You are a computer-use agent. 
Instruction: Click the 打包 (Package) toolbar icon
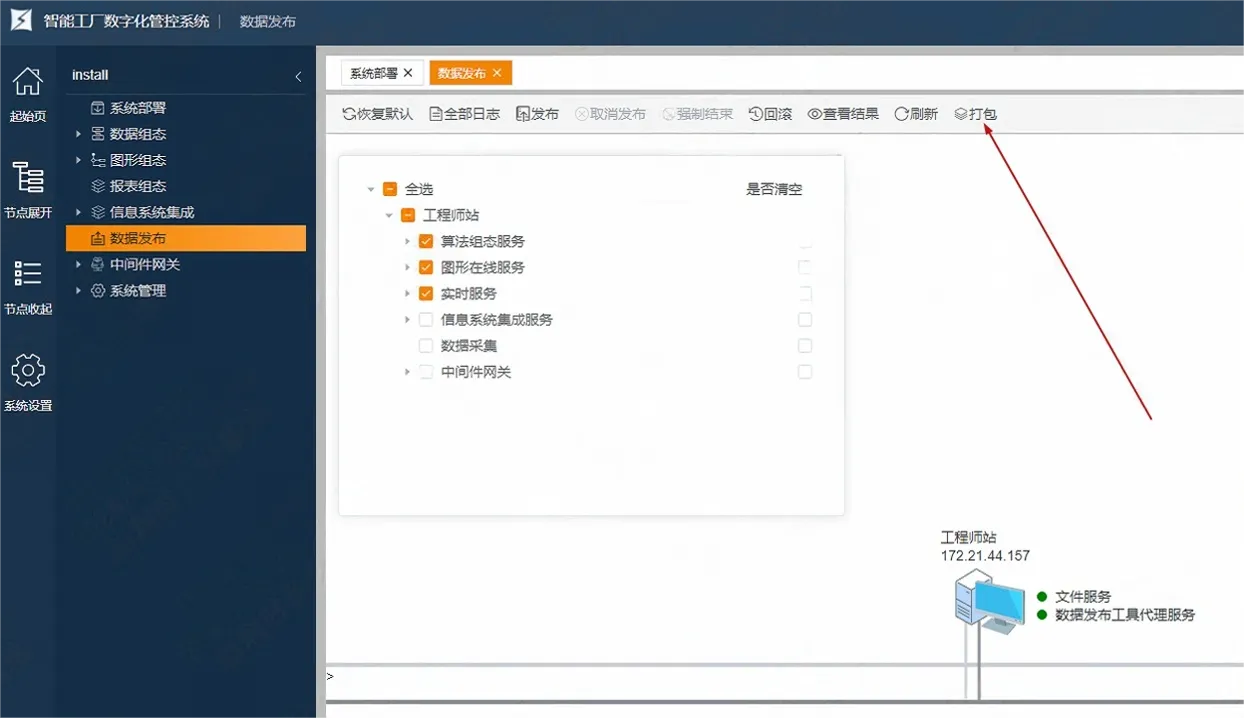coord(975,113)
